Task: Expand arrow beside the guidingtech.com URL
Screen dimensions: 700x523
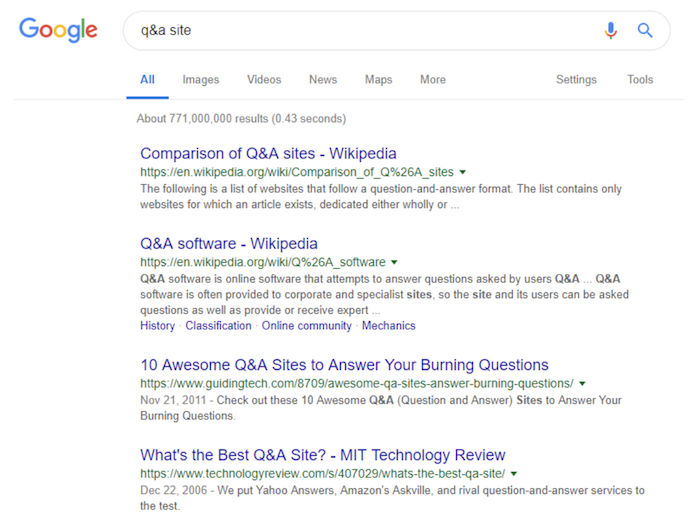Action: pos(582,384)
